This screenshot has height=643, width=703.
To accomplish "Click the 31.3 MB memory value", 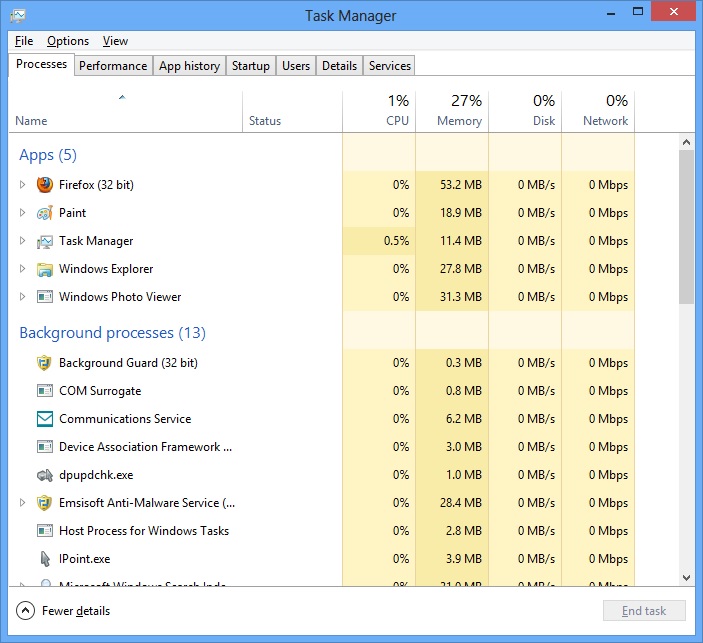I will (460, 297).
